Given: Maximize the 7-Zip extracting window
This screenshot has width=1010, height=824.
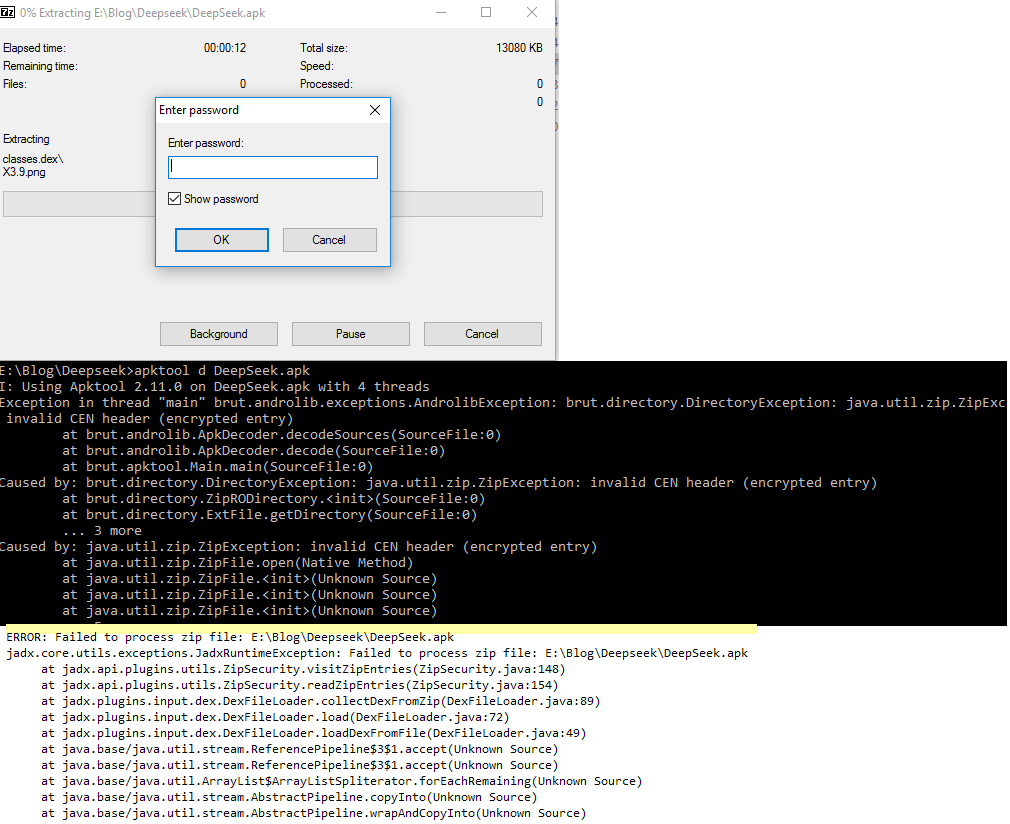Looking at the screenshot, I should [x=486, y=12].
